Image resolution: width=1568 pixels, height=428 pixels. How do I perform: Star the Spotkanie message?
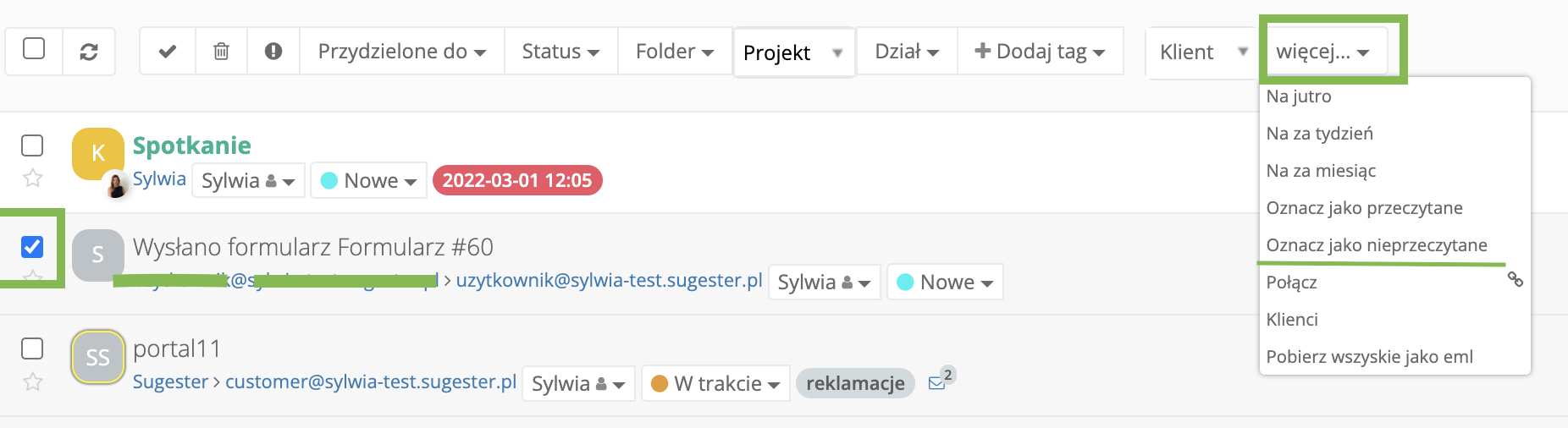point(33,178)
